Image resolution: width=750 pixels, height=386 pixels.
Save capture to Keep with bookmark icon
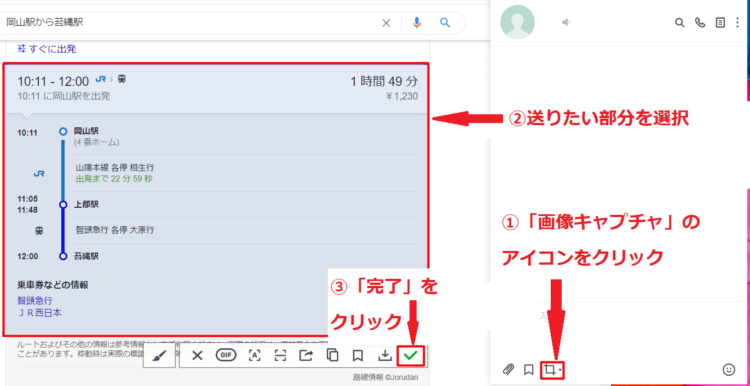pos(357,355)
